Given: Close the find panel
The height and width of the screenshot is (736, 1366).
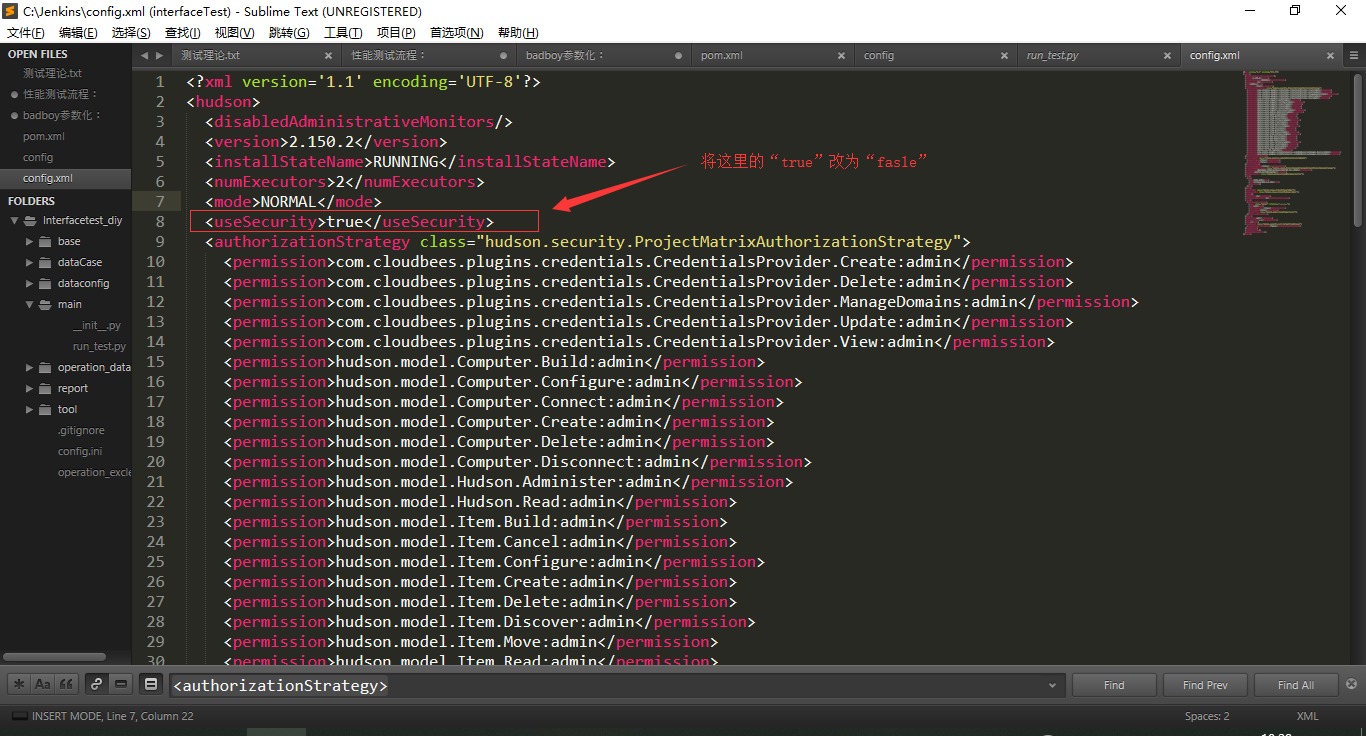Looking at the screenshot, I should 1351,684.
